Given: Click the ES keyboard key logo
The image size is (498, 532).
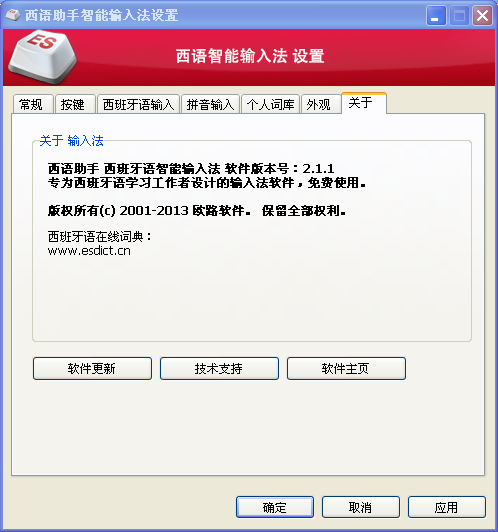Looking at the screenshot, I should (x=43, y=57).
